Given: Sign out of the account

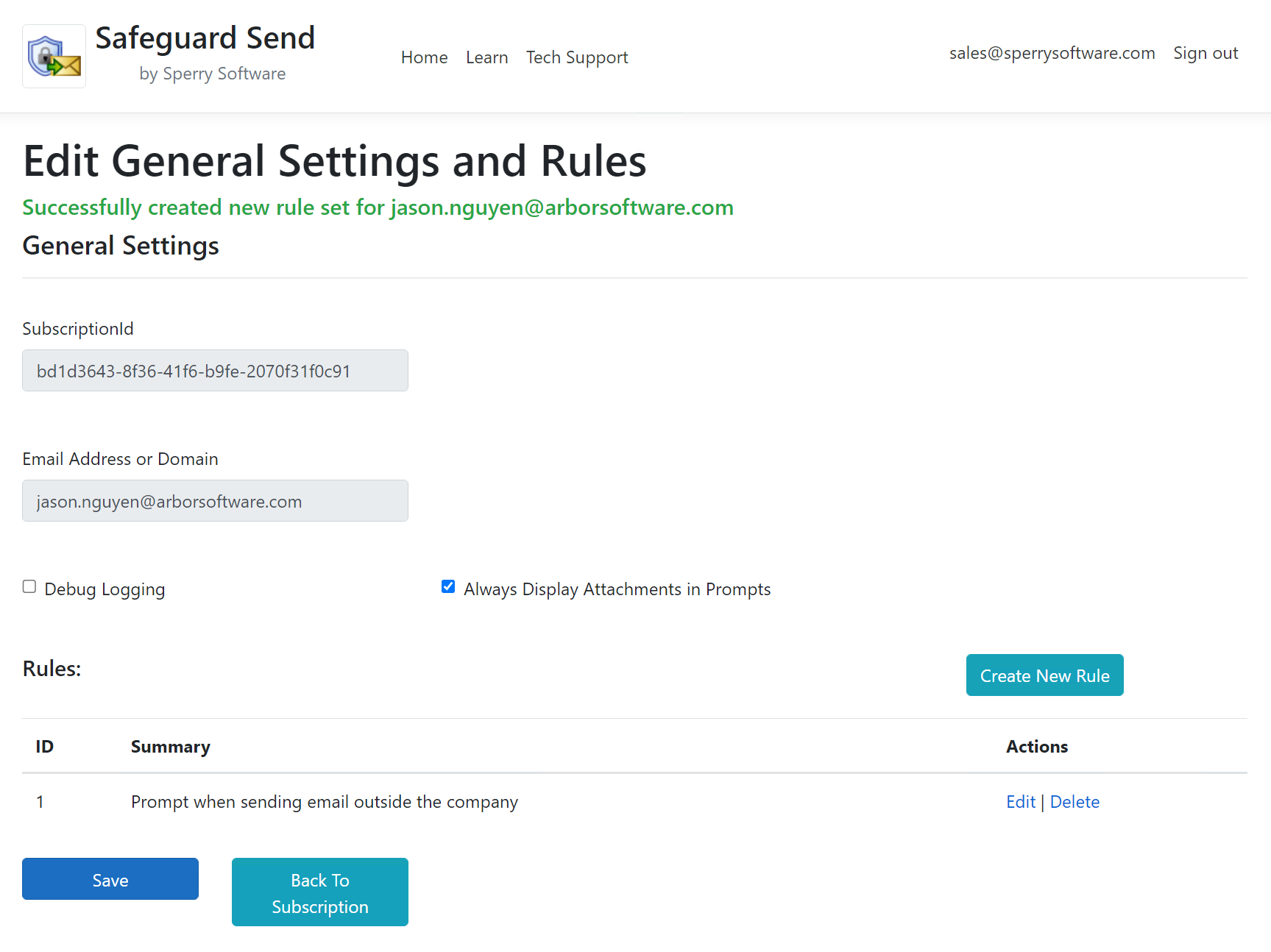Looking at the screenshot, I should (1205, 53).
